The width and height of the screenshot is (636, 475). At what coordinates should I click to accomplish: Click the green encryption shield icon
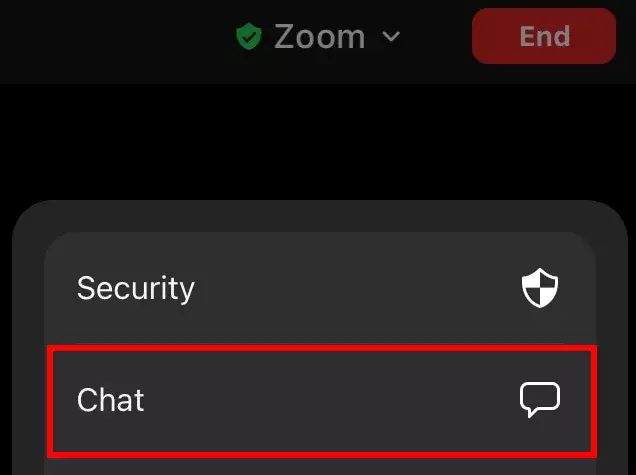(248, 37)
